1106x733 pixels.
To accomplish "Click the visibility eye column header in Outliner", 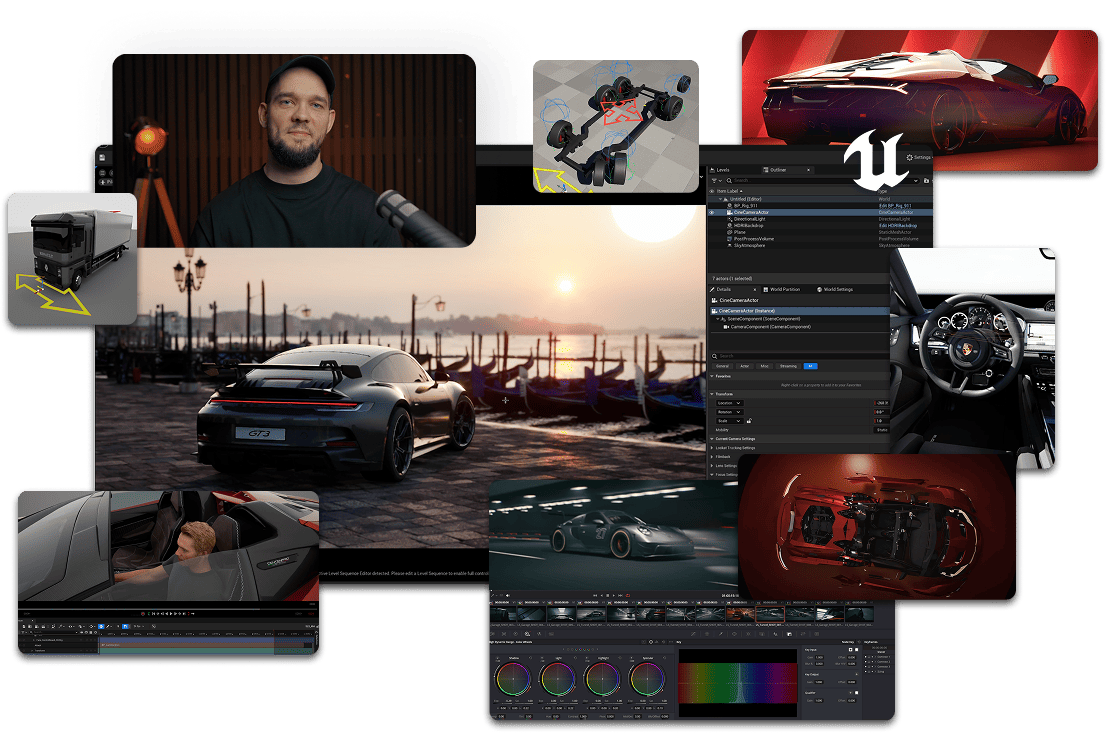I will tap(712, 191).
